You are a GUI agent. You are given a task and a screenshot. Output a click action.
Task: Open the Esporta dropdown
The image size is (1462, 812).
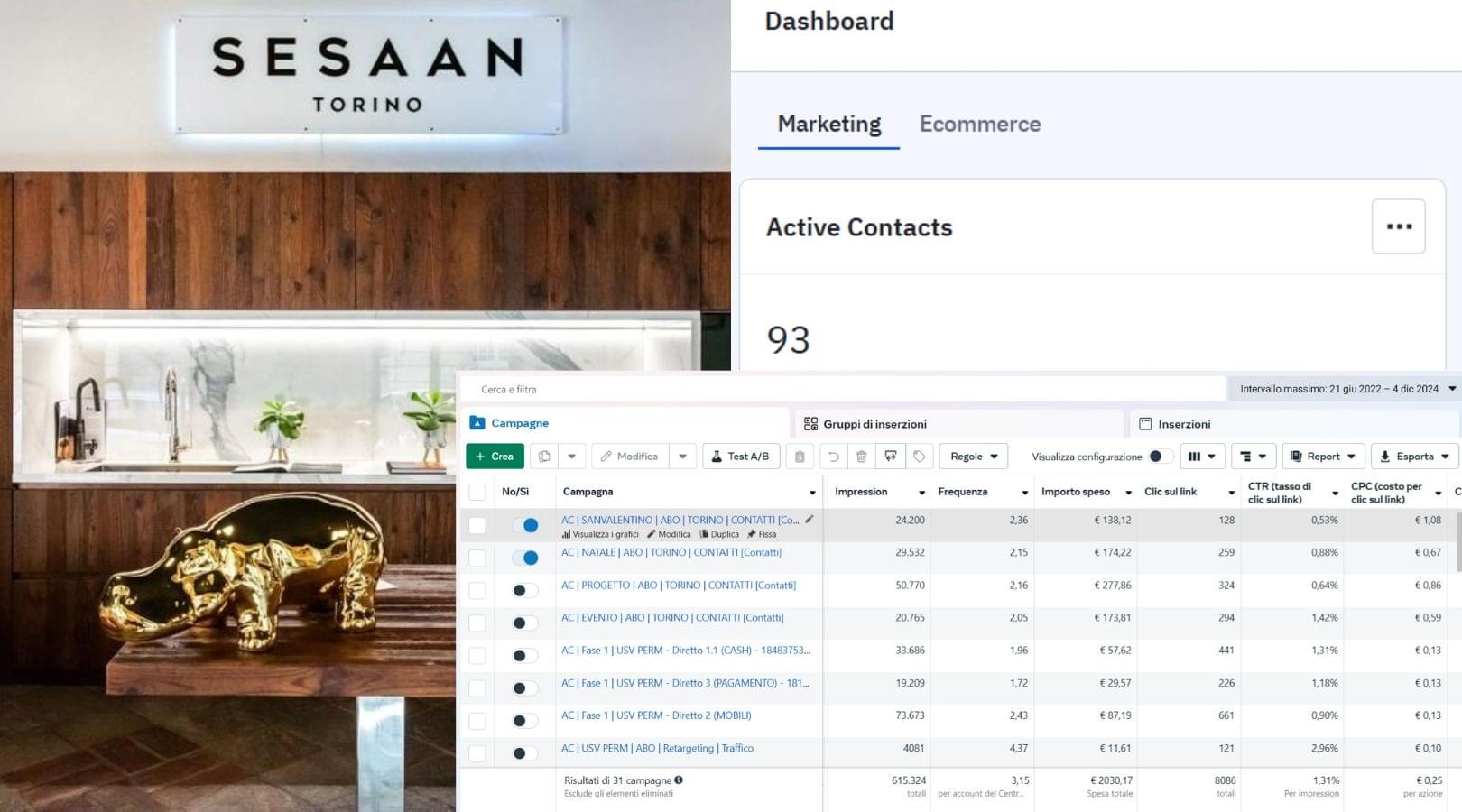tap(1414, 457)
